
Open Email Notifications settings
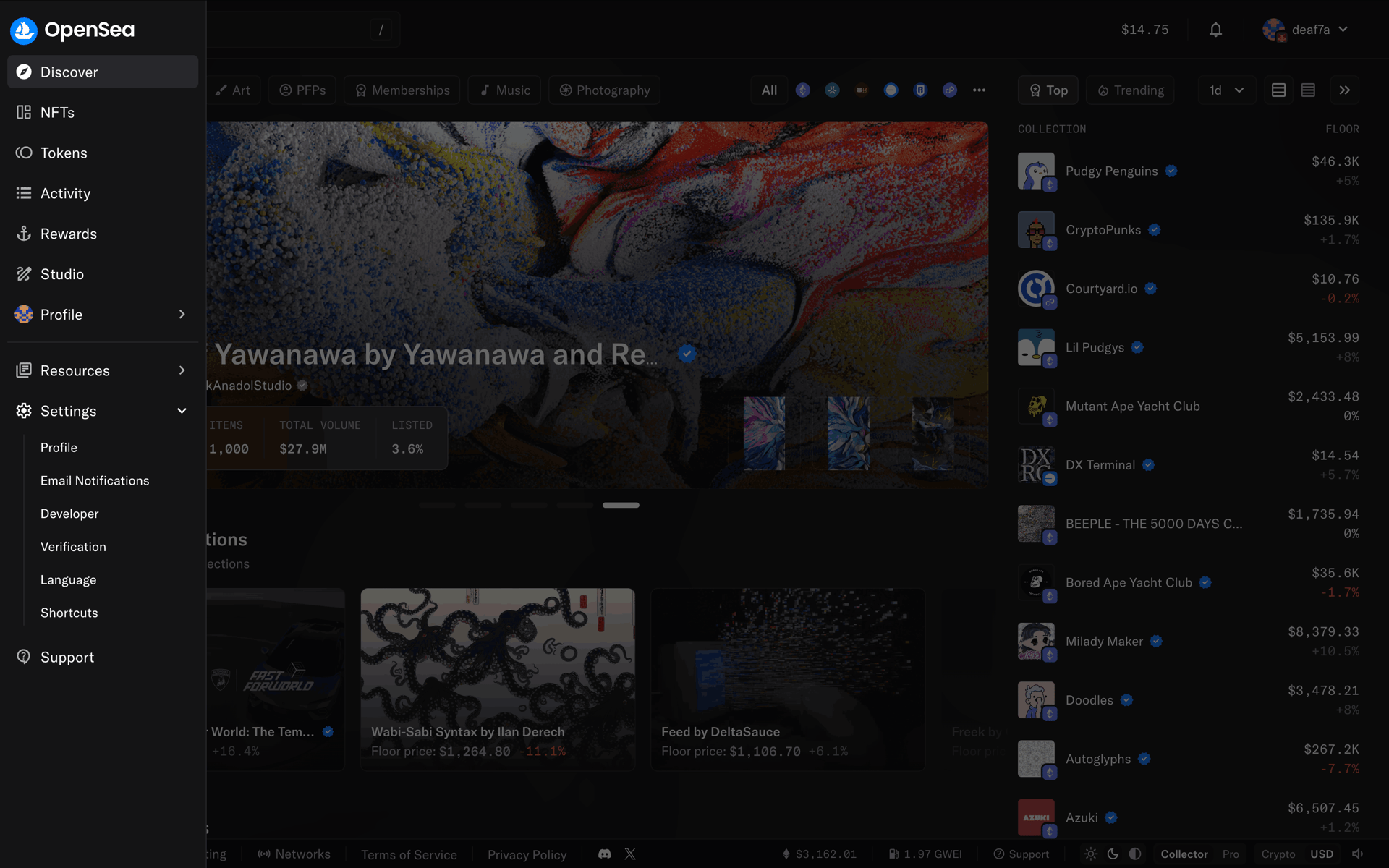pos(95,481)
